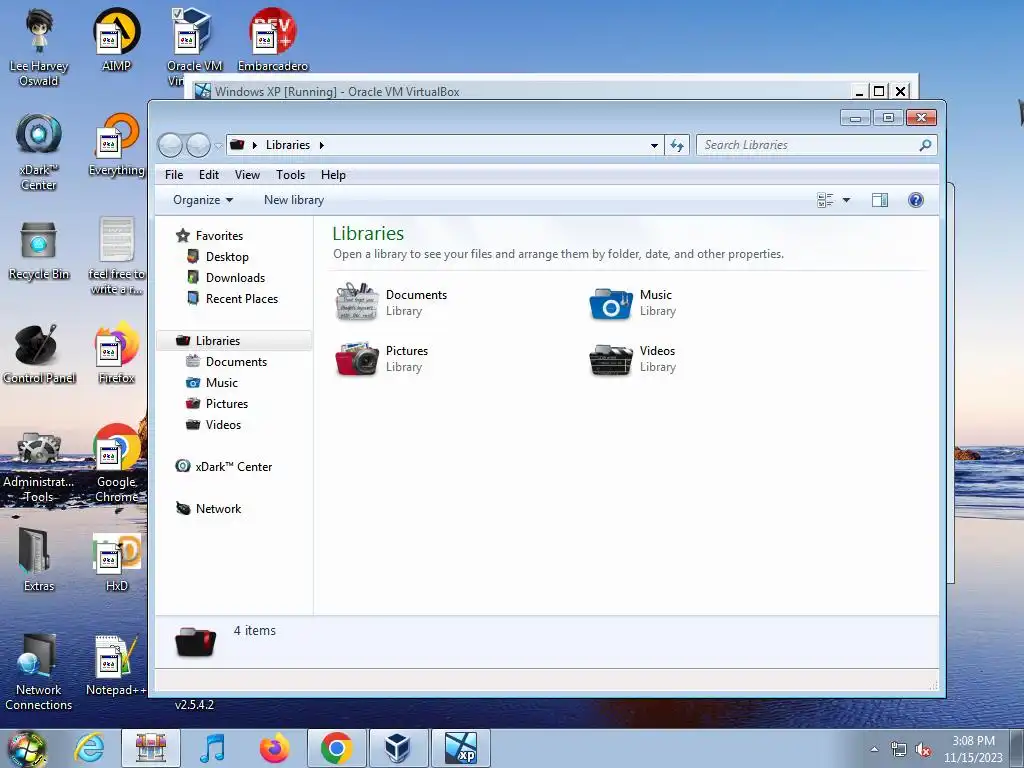Click the change view icon
Viewport: 1024px width, 768px height.
[x=825, y=200]
